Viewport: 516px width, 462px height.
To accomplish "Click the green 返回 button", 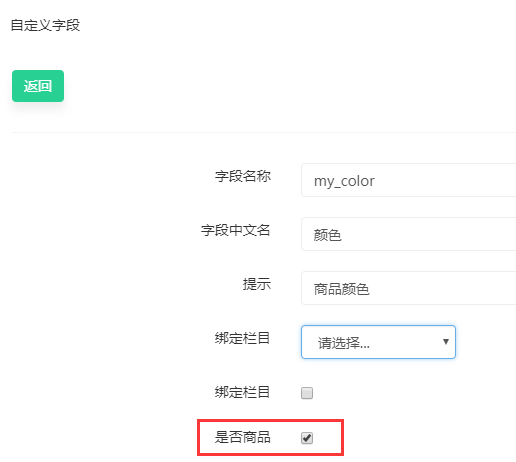I will click(38, 86).
